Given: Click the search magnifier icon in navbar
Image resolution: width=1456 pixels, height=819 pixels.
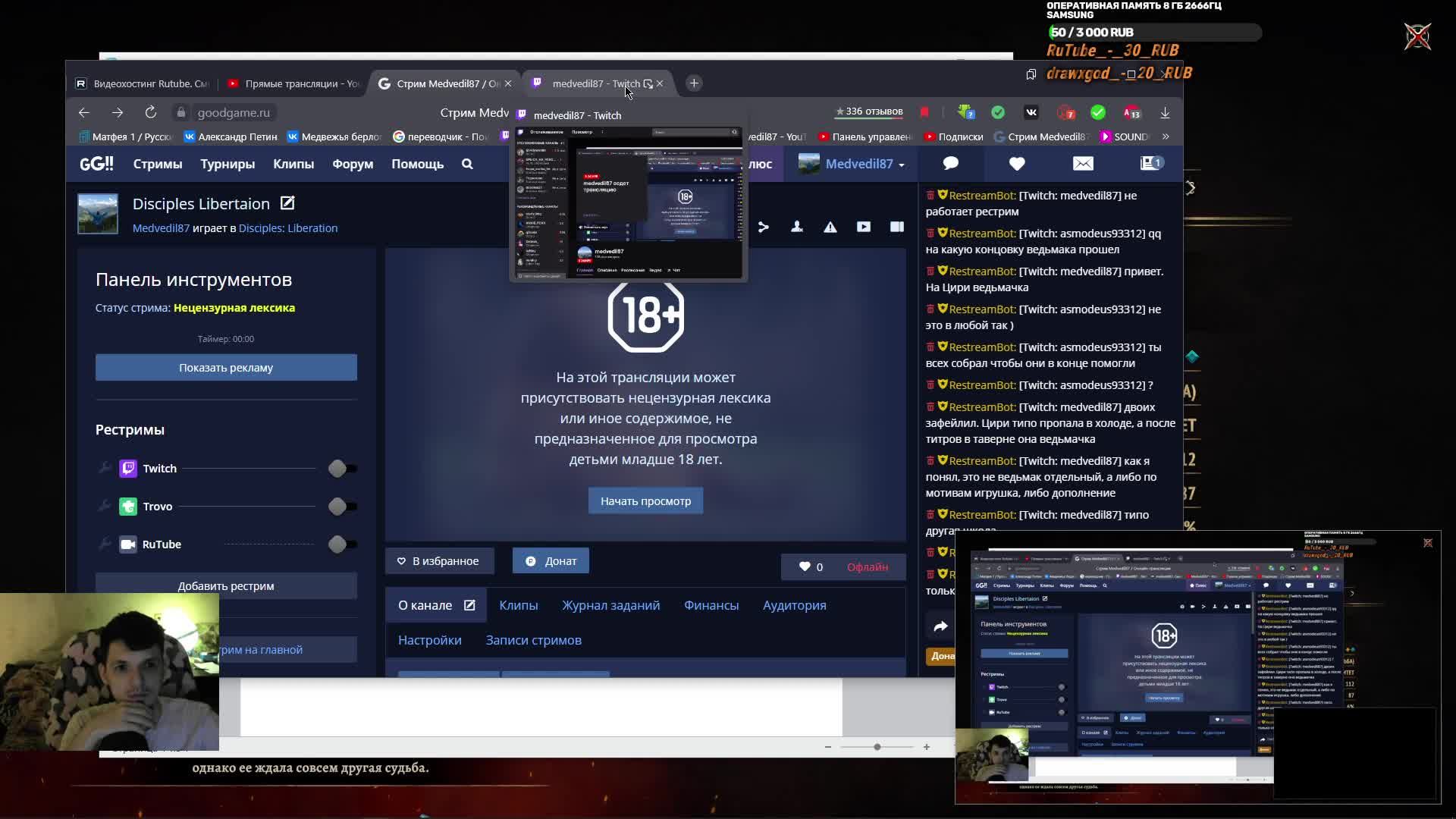Looking at the screenshot, I should pos(467,164).
